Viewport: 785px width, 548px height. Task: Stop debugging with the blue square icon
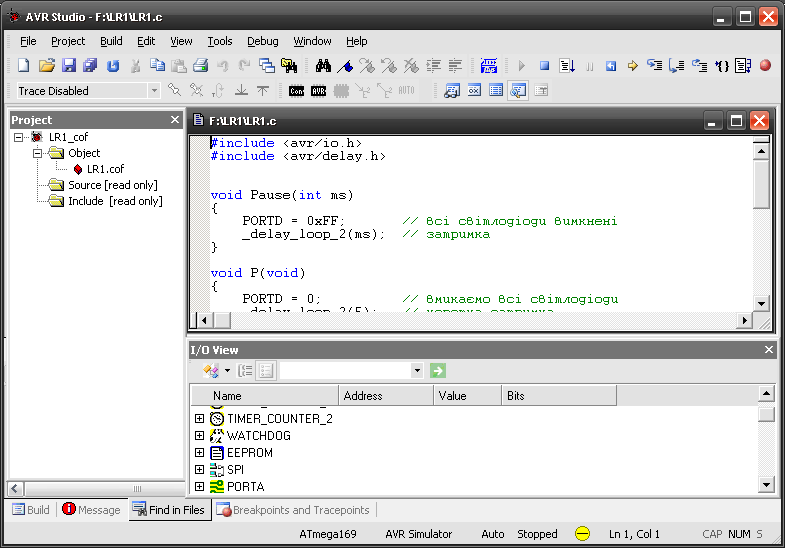545,66
